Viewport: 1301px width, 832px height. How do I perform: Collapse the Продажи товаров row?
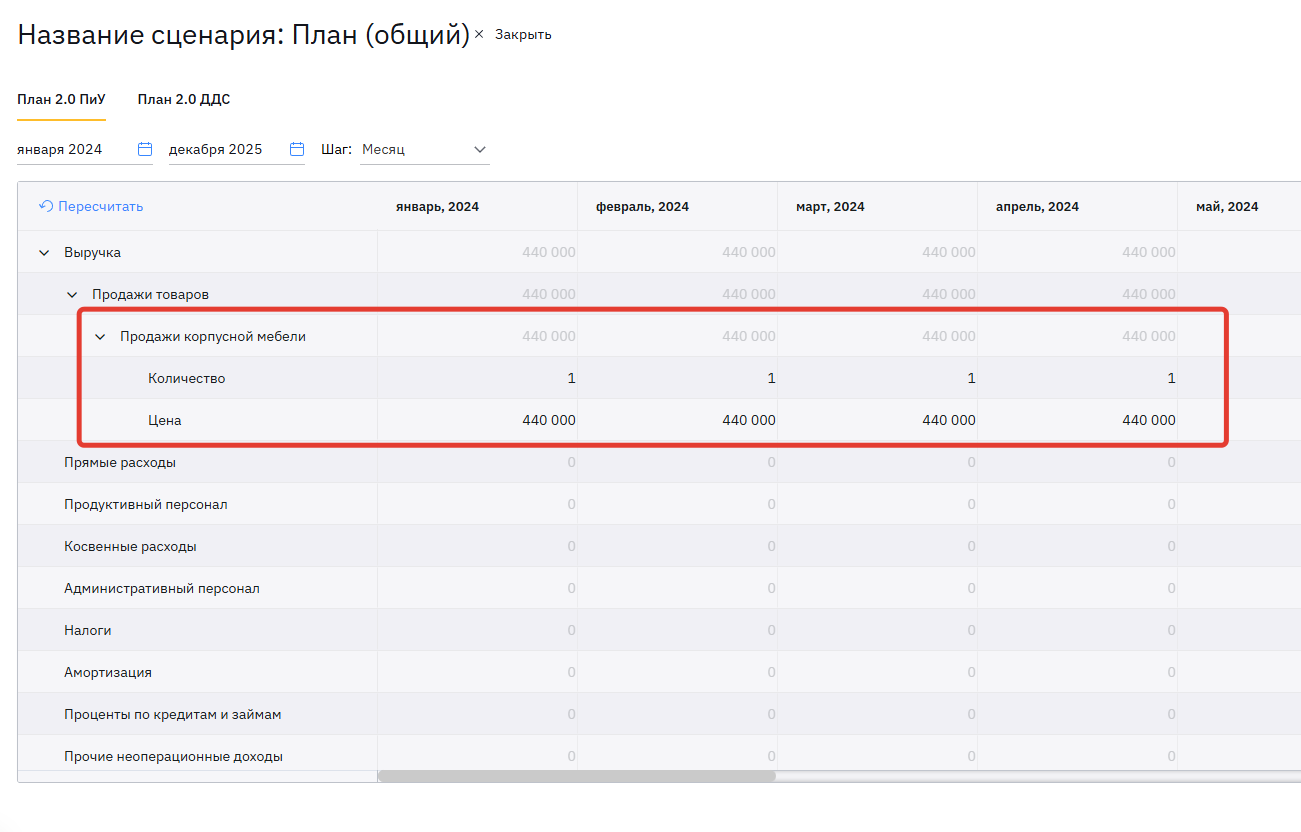tap(72, 295)
